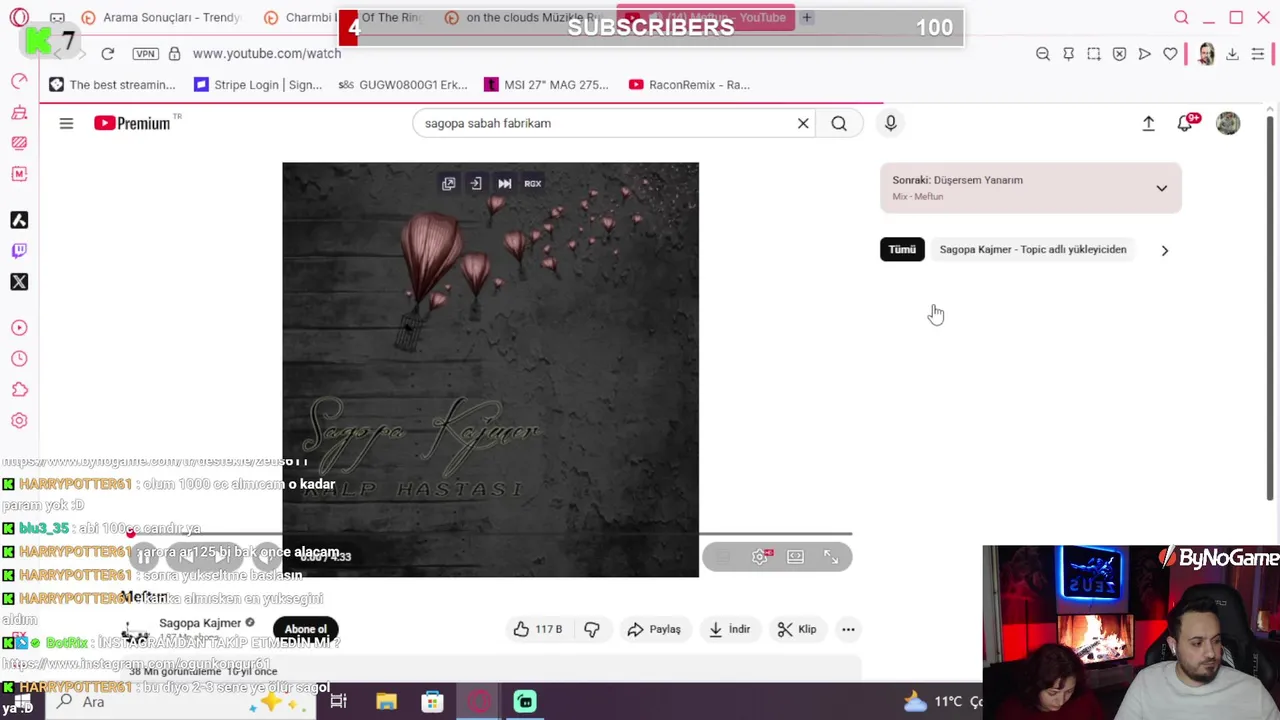Open the ad blocker shield icon
The height and width of the screenshot is (720, 1280).
[1119, 54]
